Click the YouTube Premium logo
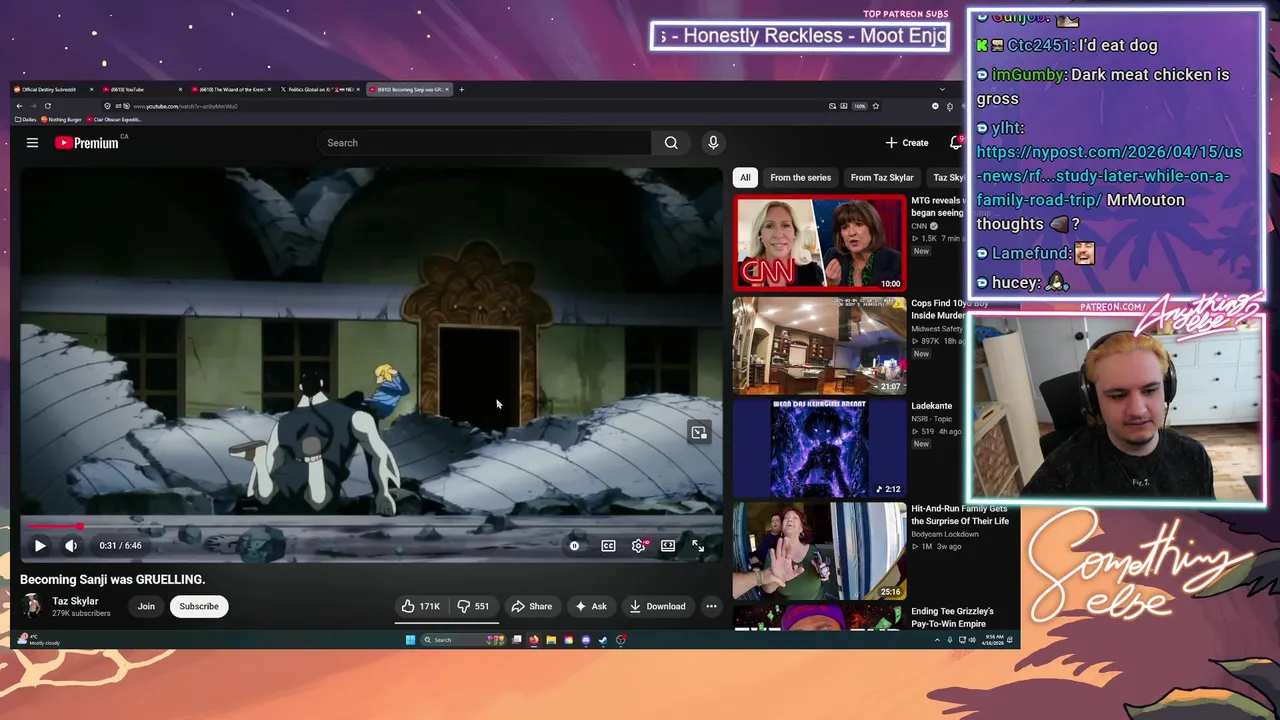Screen dimensions: 1280x720 [x=87, y=143]
